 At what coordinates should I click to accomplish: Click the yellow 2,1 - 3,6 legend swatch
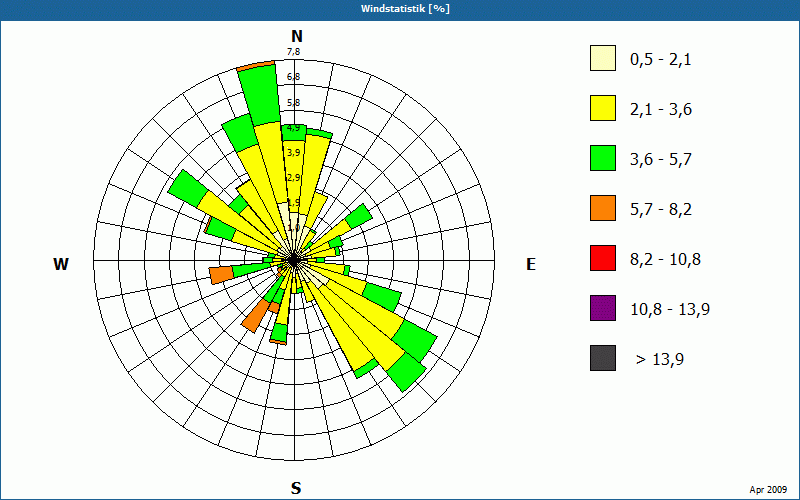tap(603, 108)
